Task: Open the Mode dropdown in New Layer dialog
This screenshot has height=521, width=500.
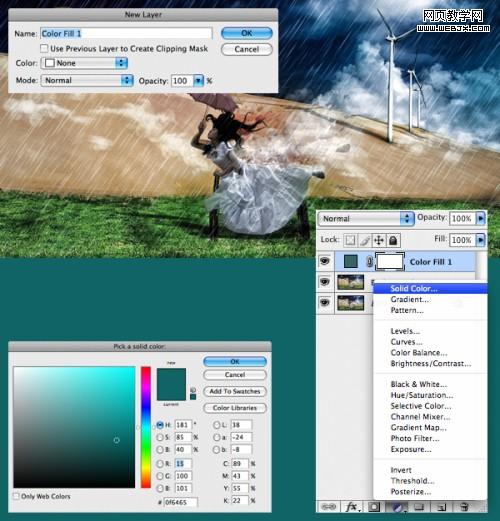Action: (x=87, y=80)
